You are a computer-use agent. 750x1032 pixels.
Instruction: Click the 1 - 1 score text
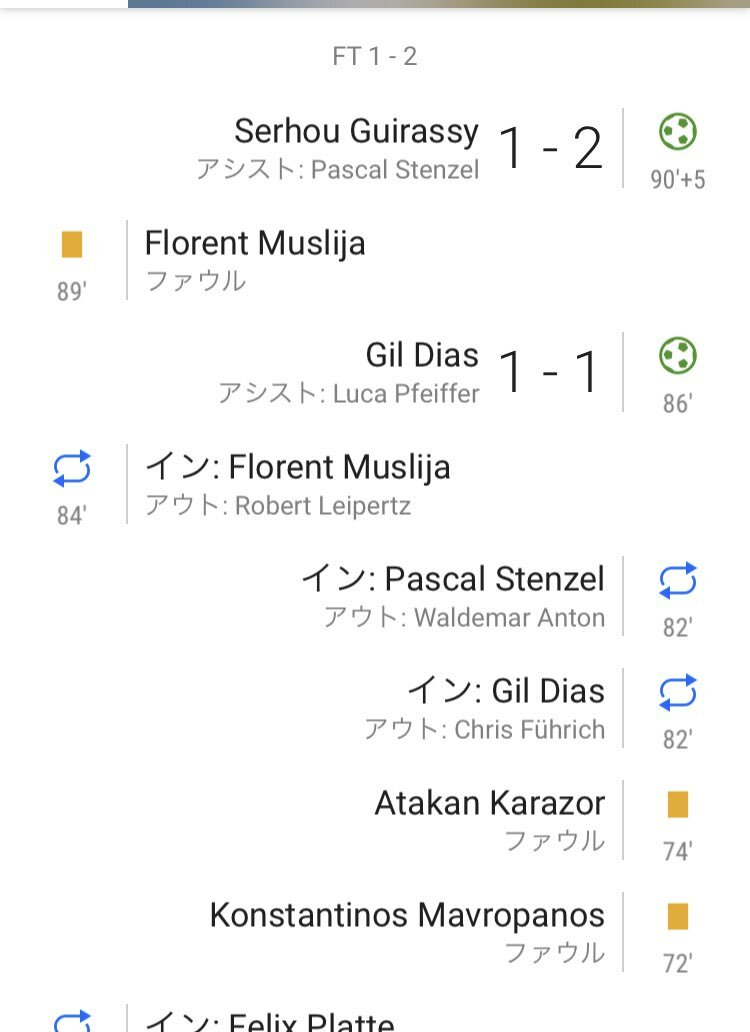coord(550,373)
